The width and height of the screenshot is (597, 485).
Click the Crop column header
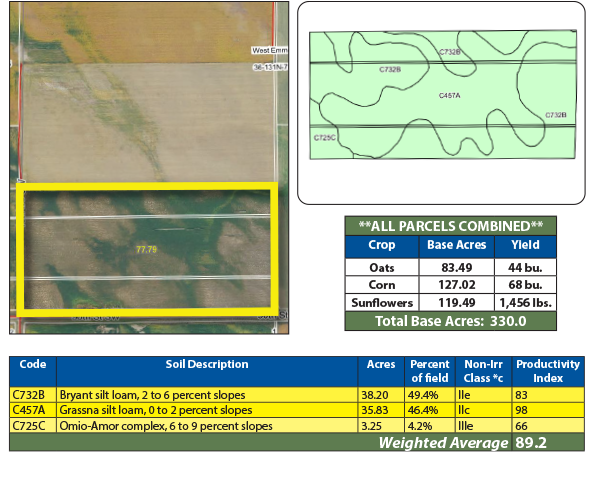point(382,246)
